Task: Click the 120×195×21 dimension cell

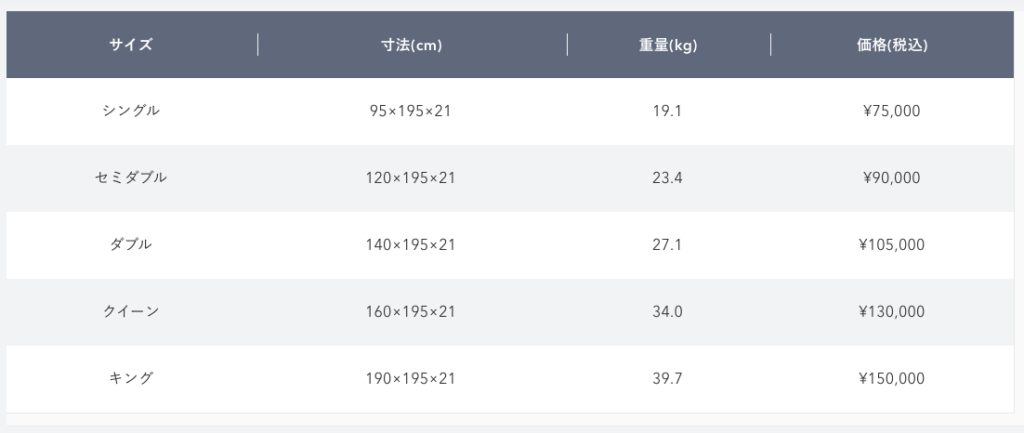Action: pyautogui.click(x=411, y=178)
